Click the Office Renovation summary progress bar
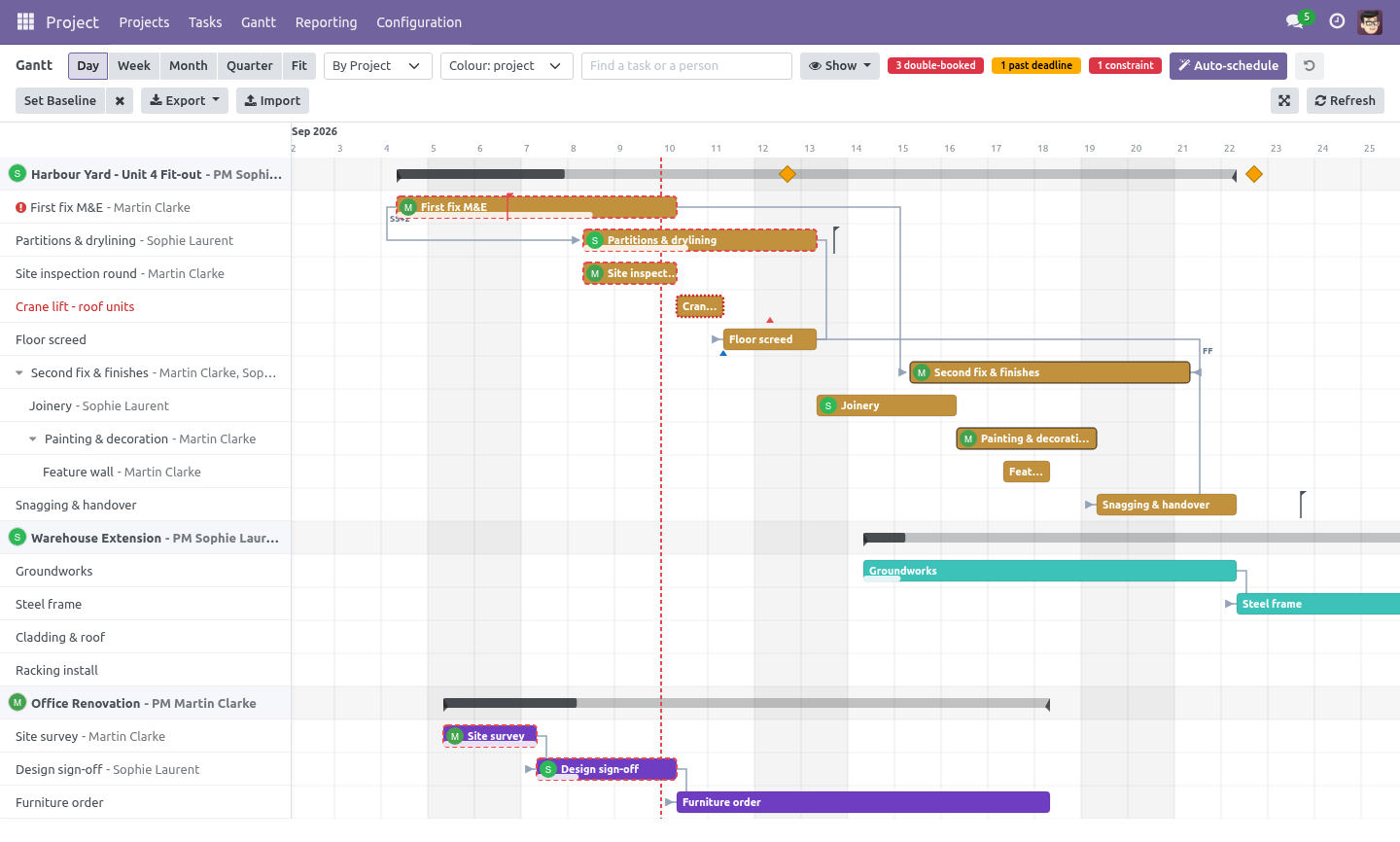The image size is (1400, 842). pyautogui.click(x=747, y=703)
